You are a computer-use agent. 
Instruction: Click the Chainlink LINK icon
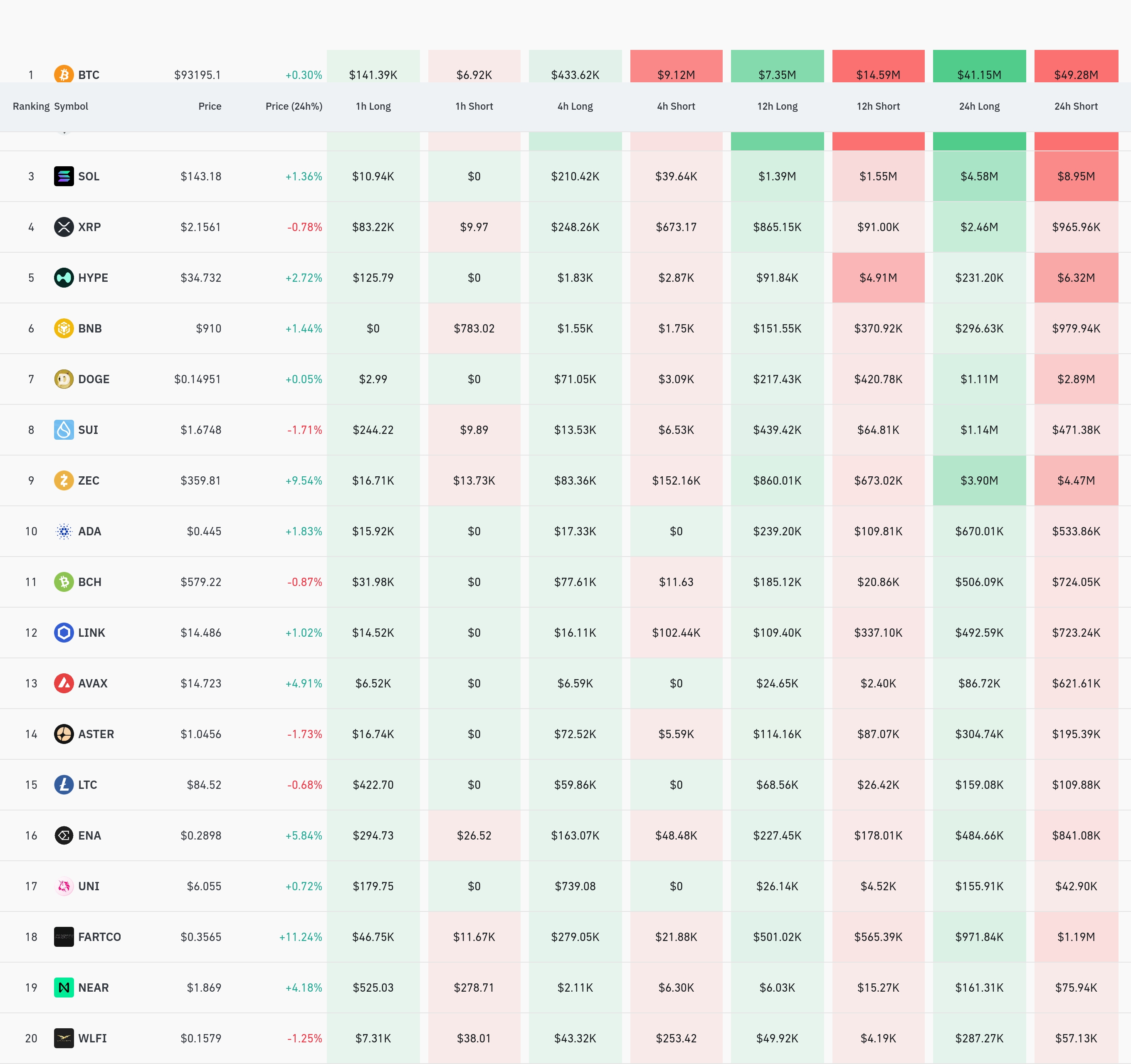(64, 633)
